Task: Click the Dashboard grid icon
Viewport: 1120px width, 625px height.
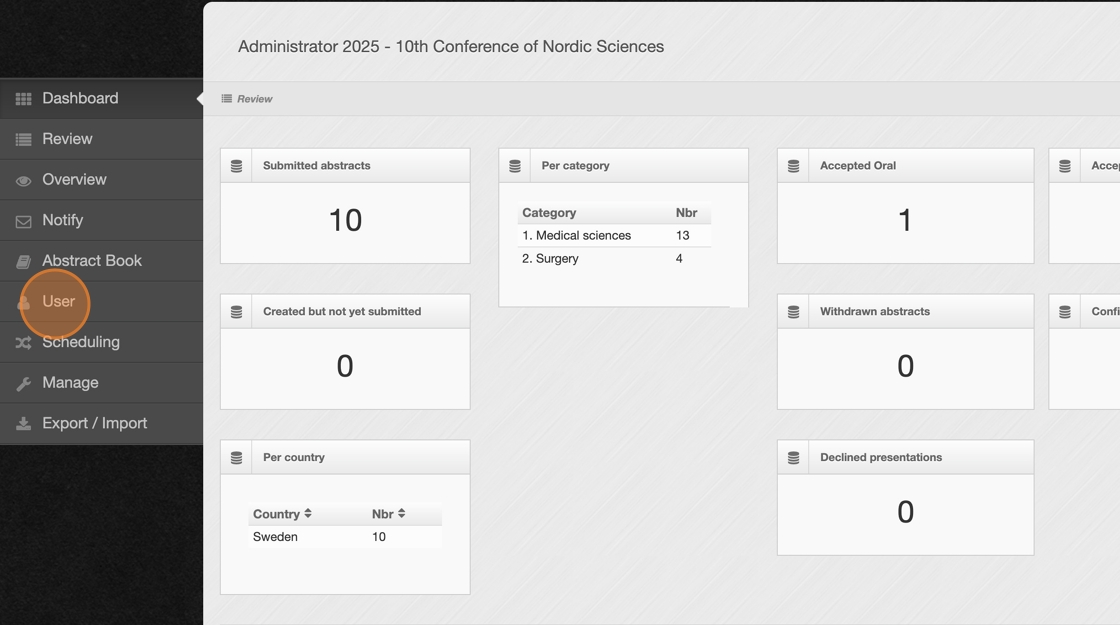Action: (x=23, y=99)
